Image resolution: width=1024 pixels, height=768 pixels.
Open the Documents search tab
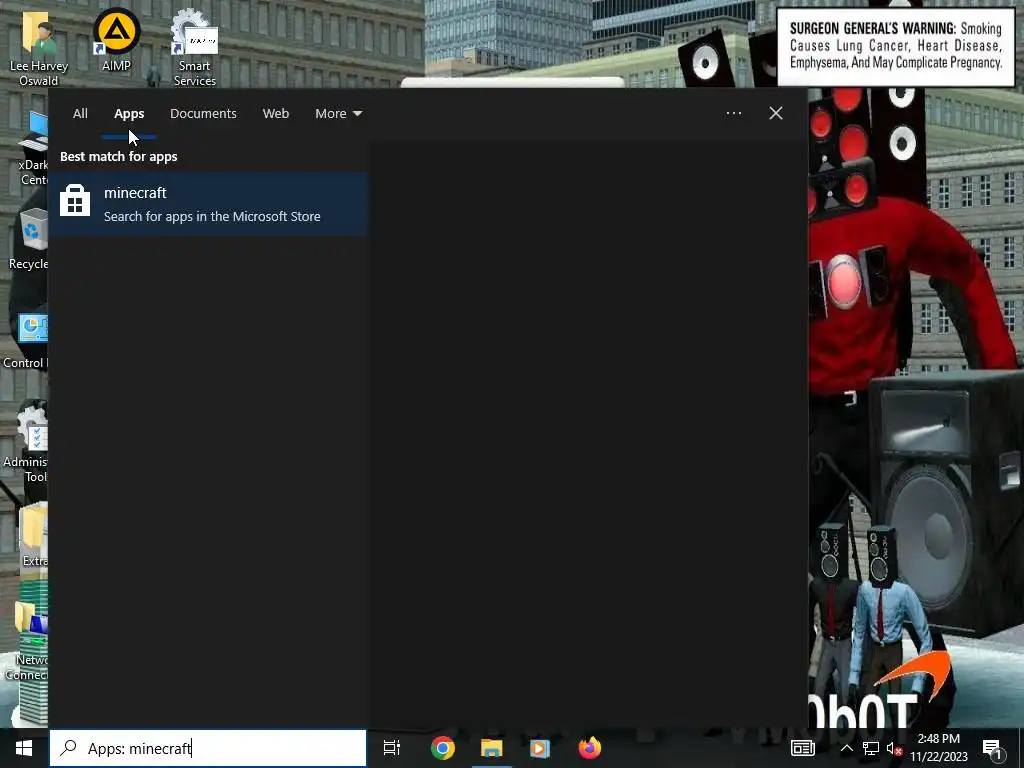(203, 114)
